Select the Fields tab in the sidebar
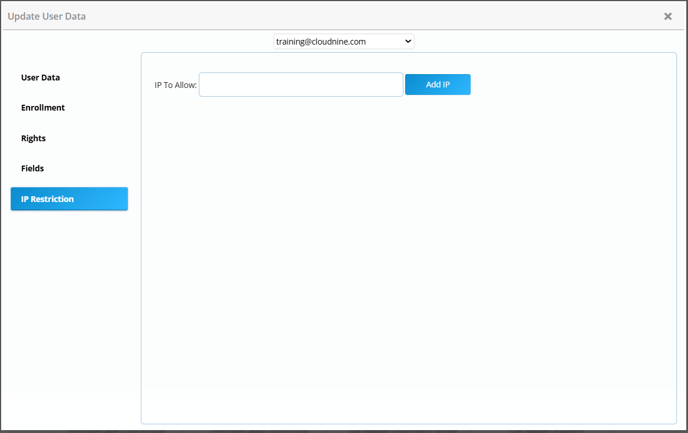The image size is (688, 433). (x=33, y=168)
